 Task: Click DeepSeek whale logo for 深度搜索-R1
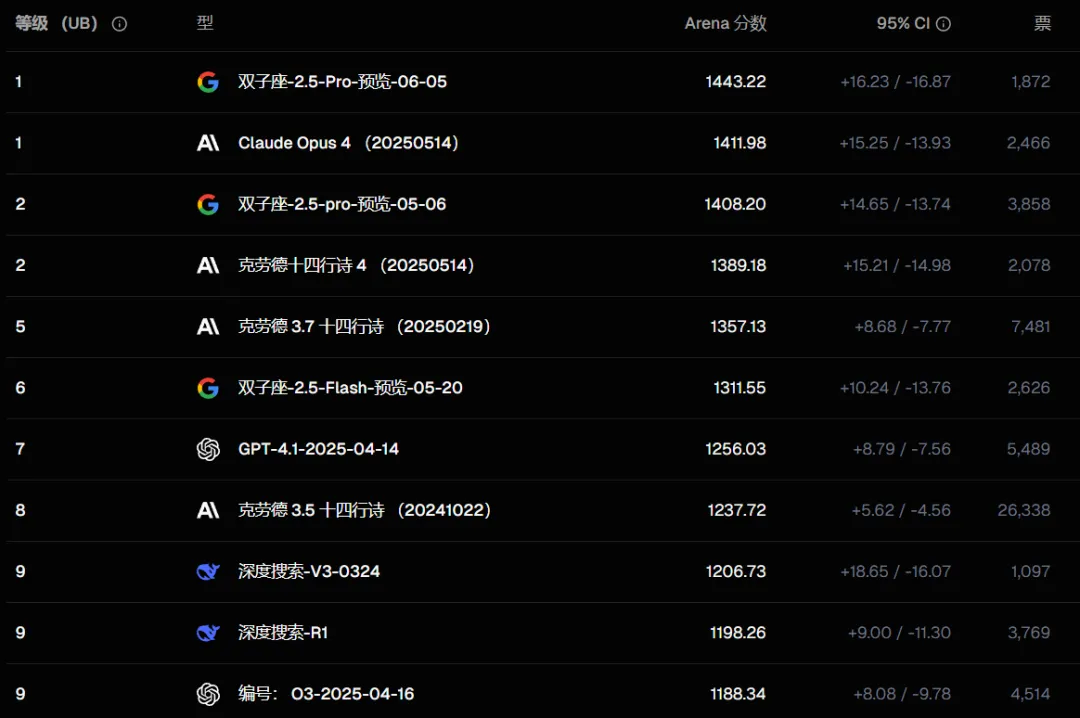click(208, 633)
